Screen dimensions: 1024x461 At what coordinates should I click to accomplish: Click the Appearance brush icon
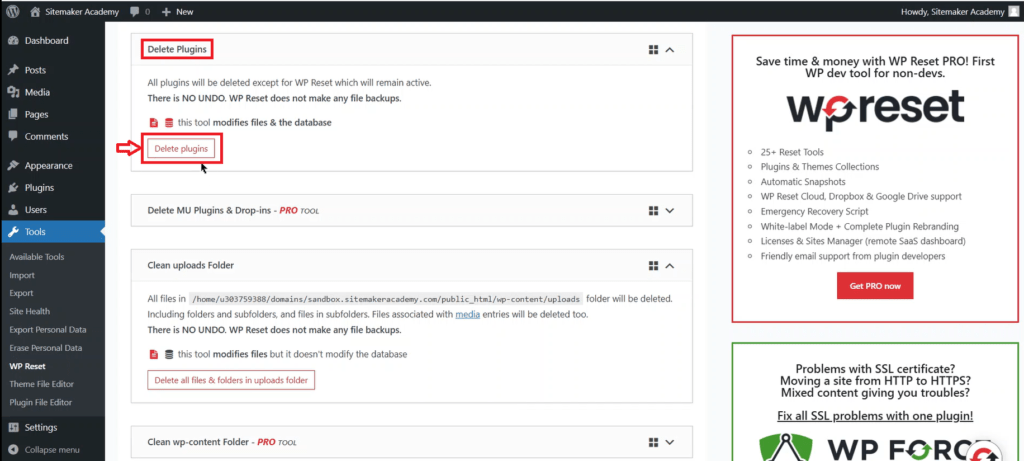coord(13,165)
